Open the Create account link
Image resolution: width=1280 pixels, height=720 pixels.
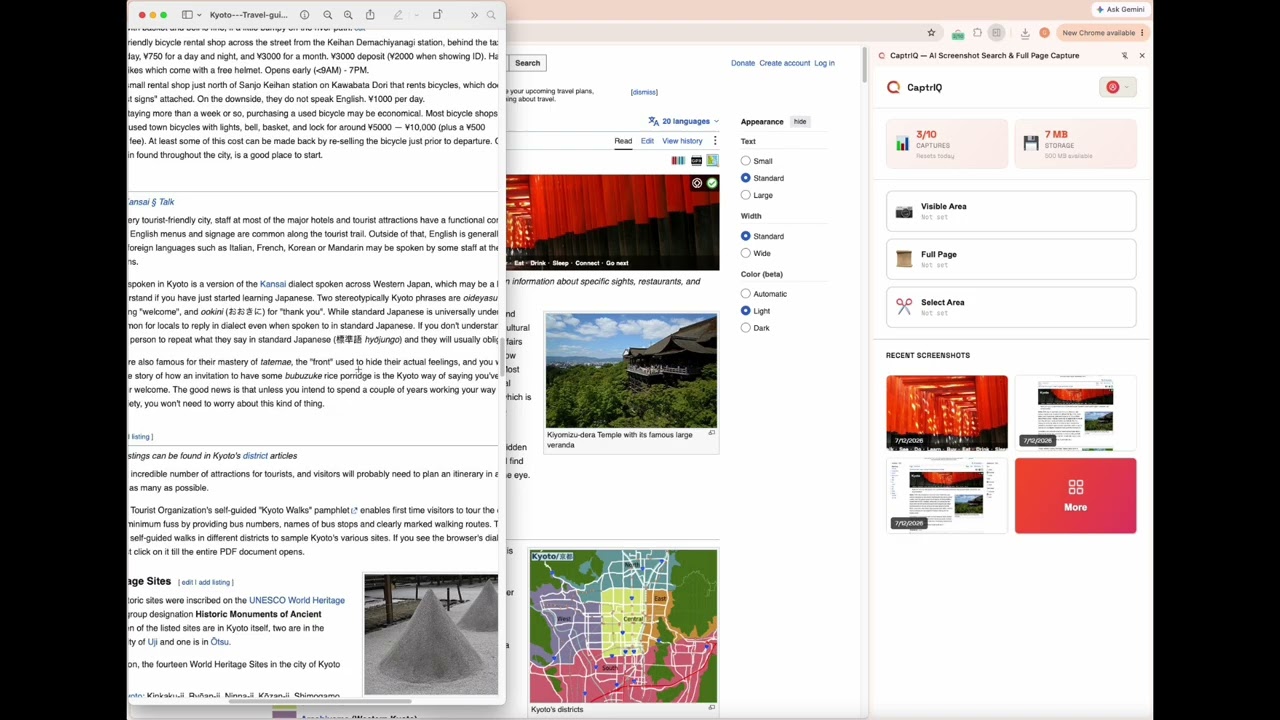784,63
